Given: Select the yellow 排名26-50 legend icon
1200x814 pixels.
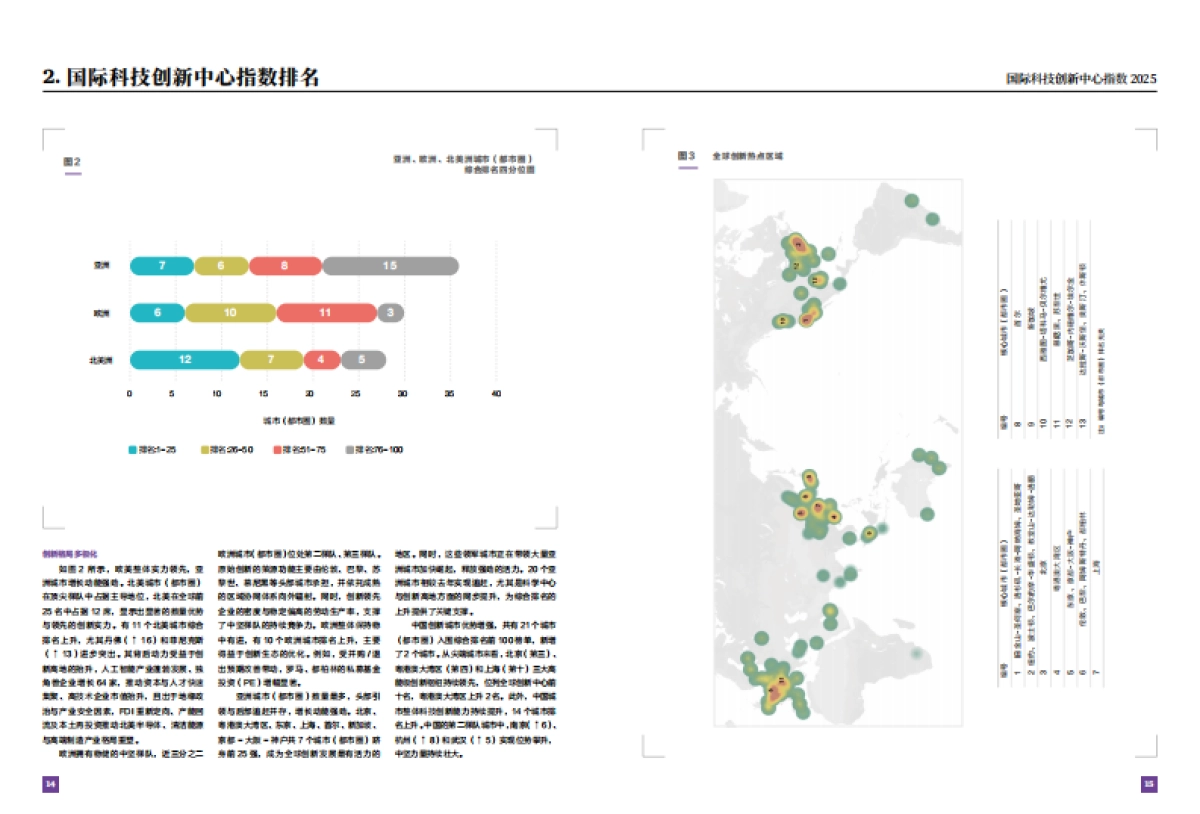Looking at the screenshot, I should coord(204,451).
